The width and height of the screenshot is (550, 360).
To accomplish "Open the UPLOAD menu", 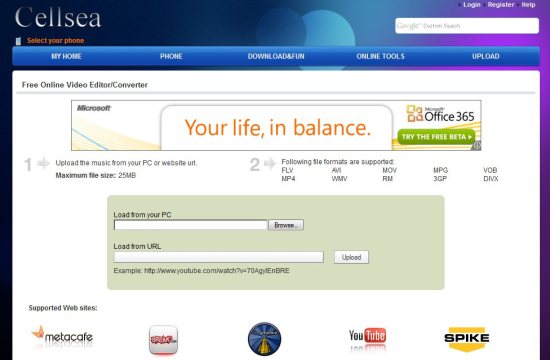I will [486, 56].
